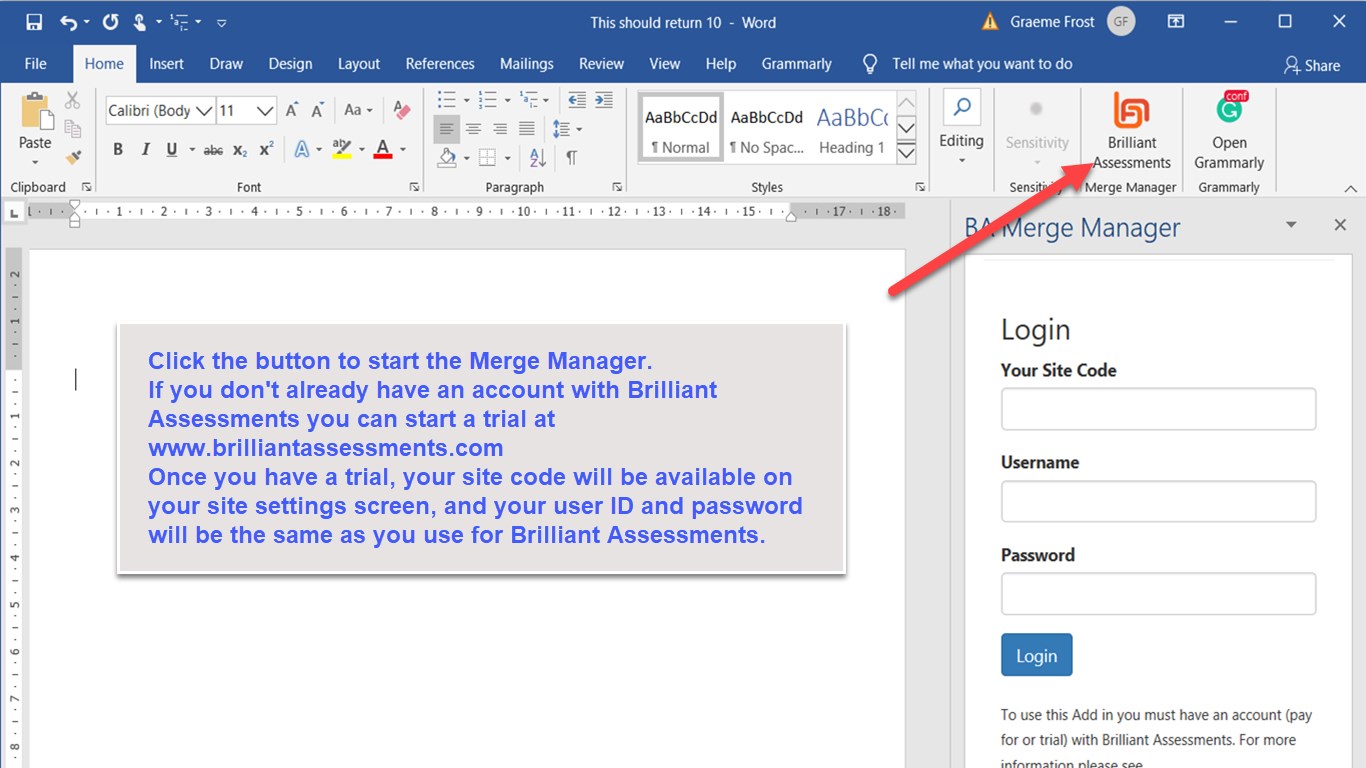The height and width of the screenshot is (768, 1366).
Task: Open Ribbon Display Options in the title bar
Action: click(x=1176, y=22)
